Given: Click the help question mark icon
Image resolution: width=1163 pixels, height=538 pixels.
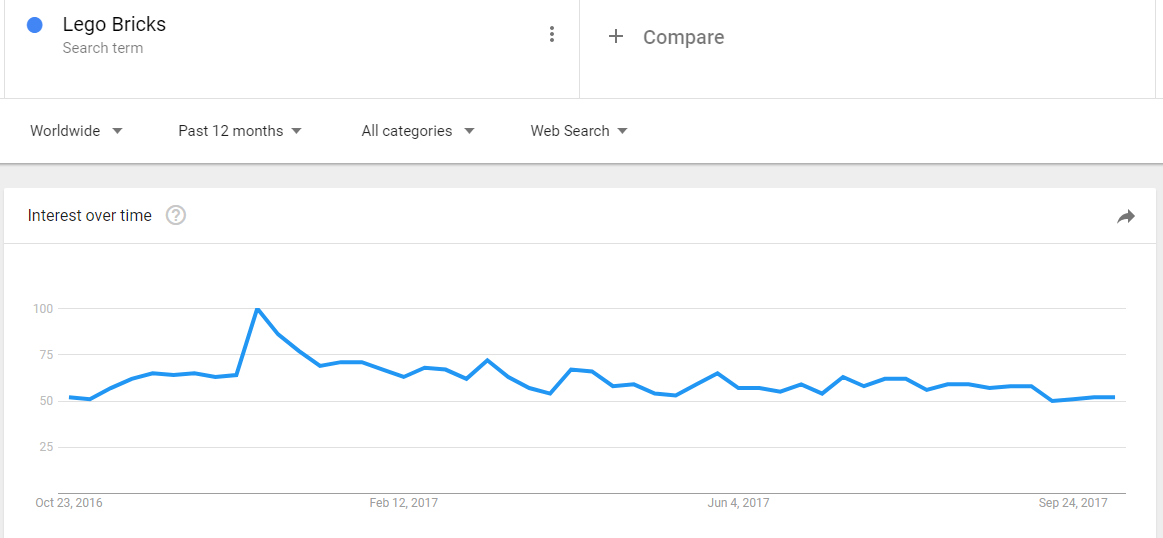Looking at the screenshot, I should click(176, 216).
